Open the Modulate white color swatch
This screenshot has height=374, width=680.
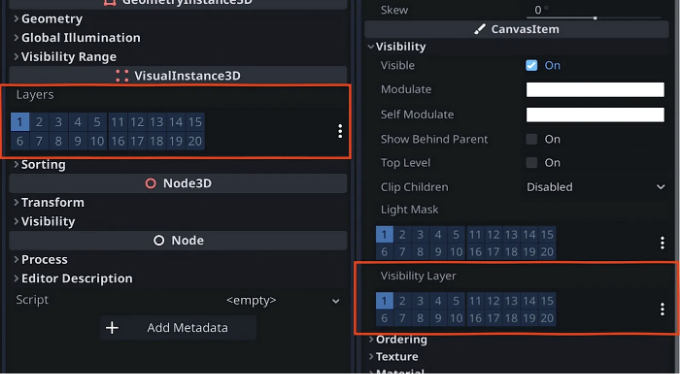tap(595, 89)
